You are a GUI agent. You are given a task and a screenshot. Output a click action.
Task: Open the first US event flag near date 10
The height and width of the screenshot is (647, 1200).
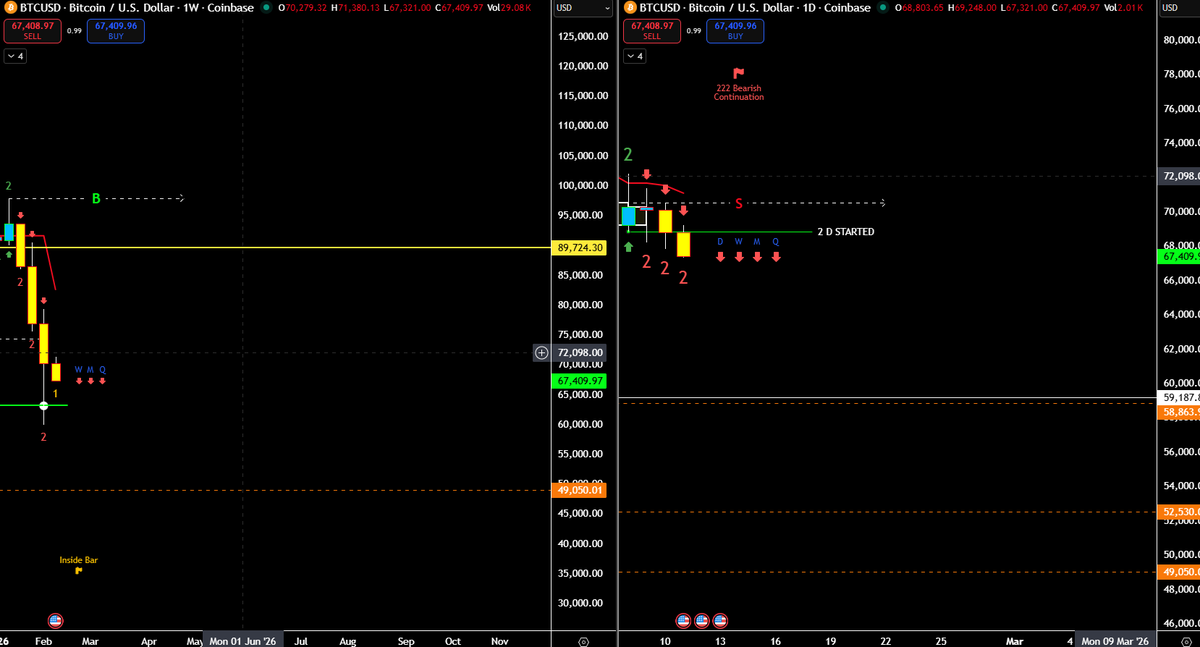(683, 620)
